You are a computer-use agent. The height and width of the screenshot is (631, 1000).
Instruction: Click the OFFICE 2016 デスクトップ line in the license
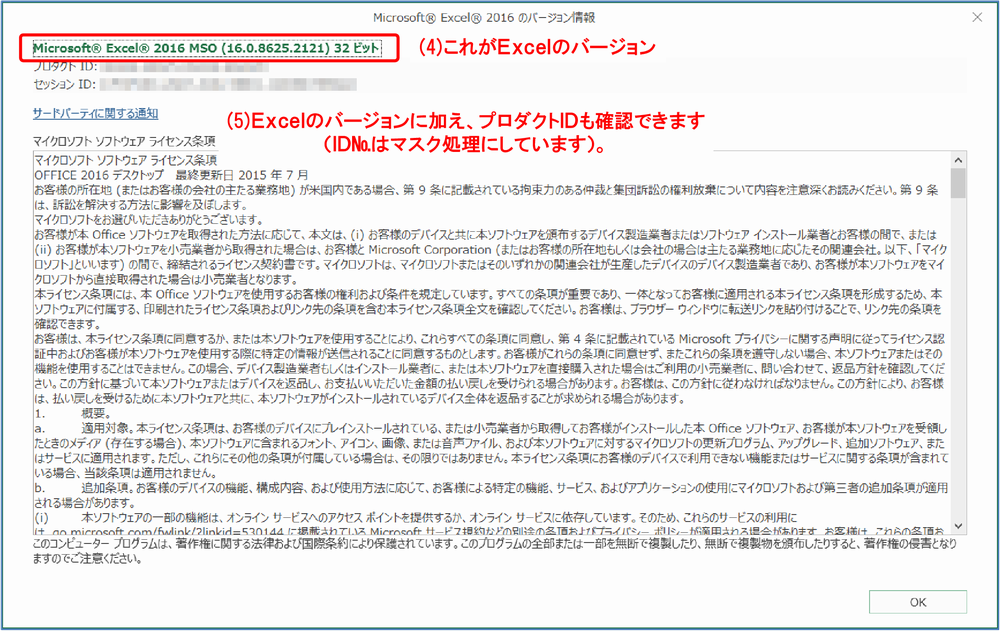tap(172, 175)
